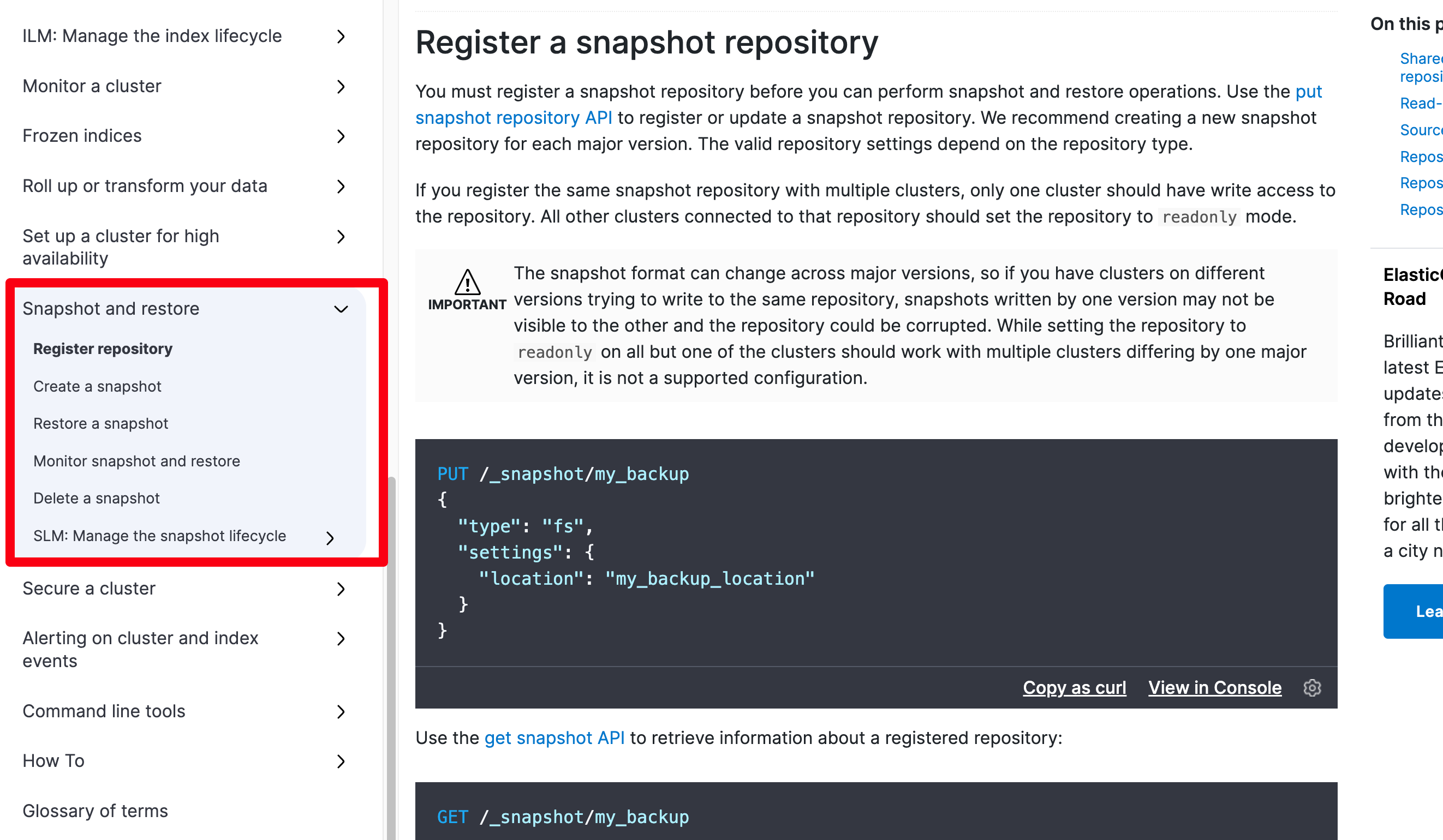Expand Command line tools chevron
Viewport: 1443px width, 840px height.
point(341,711)
